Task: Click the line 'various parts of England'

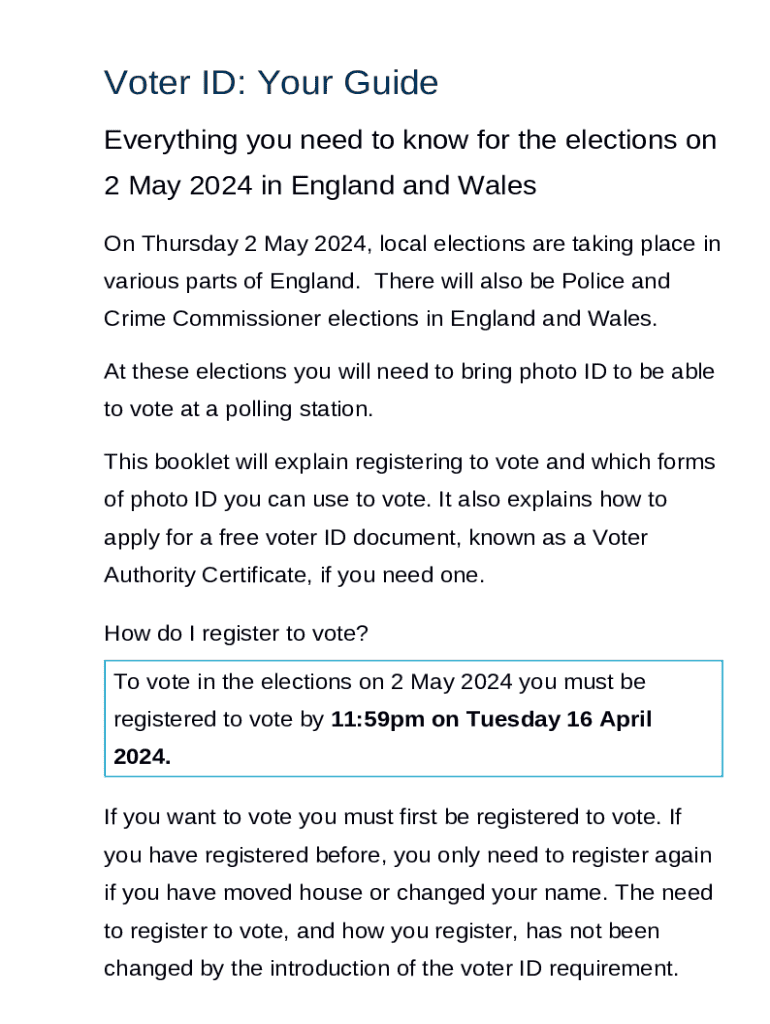Action: (387, 281)
